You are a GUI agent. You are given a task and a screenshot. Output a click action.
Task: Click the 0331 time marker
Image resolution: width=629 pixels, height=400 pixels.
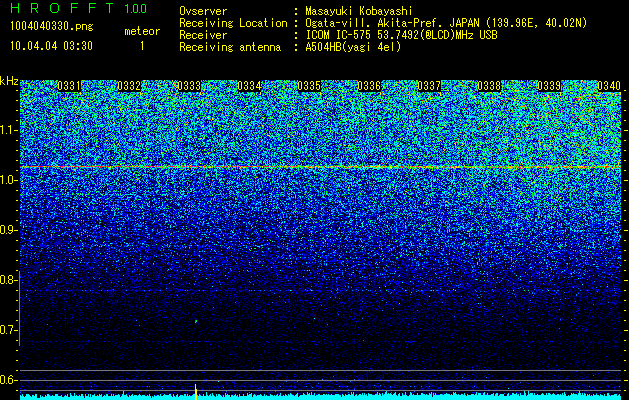69,86
